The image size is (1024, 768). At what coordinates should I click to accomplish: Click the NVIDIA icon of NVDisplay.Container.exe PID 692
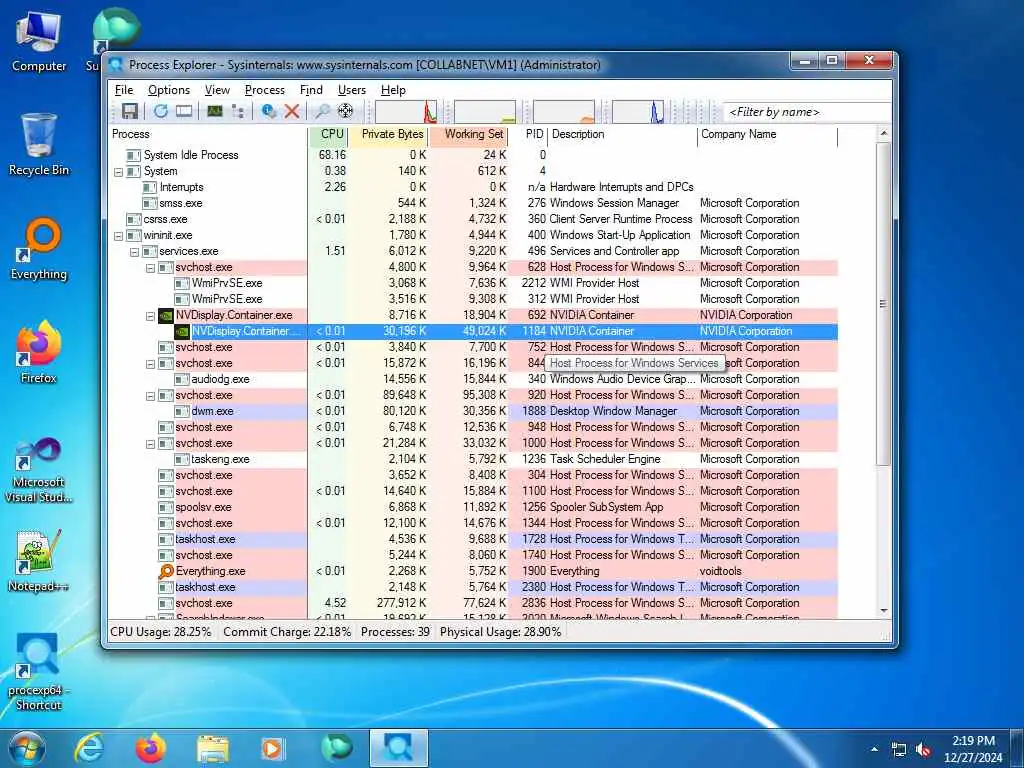click(x=166, y=315)
